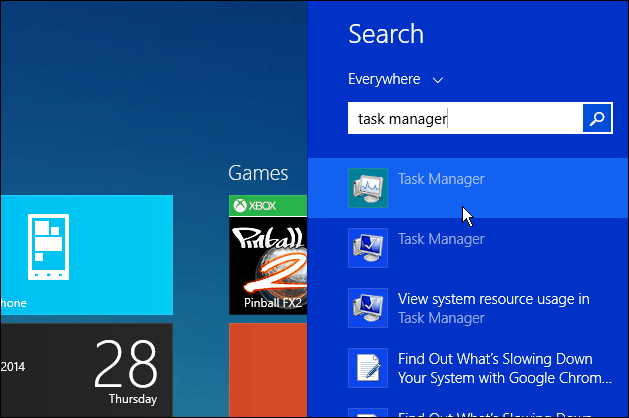Click the Xbox logo on the game tile
629x418 pixels.
click(240, 206)
